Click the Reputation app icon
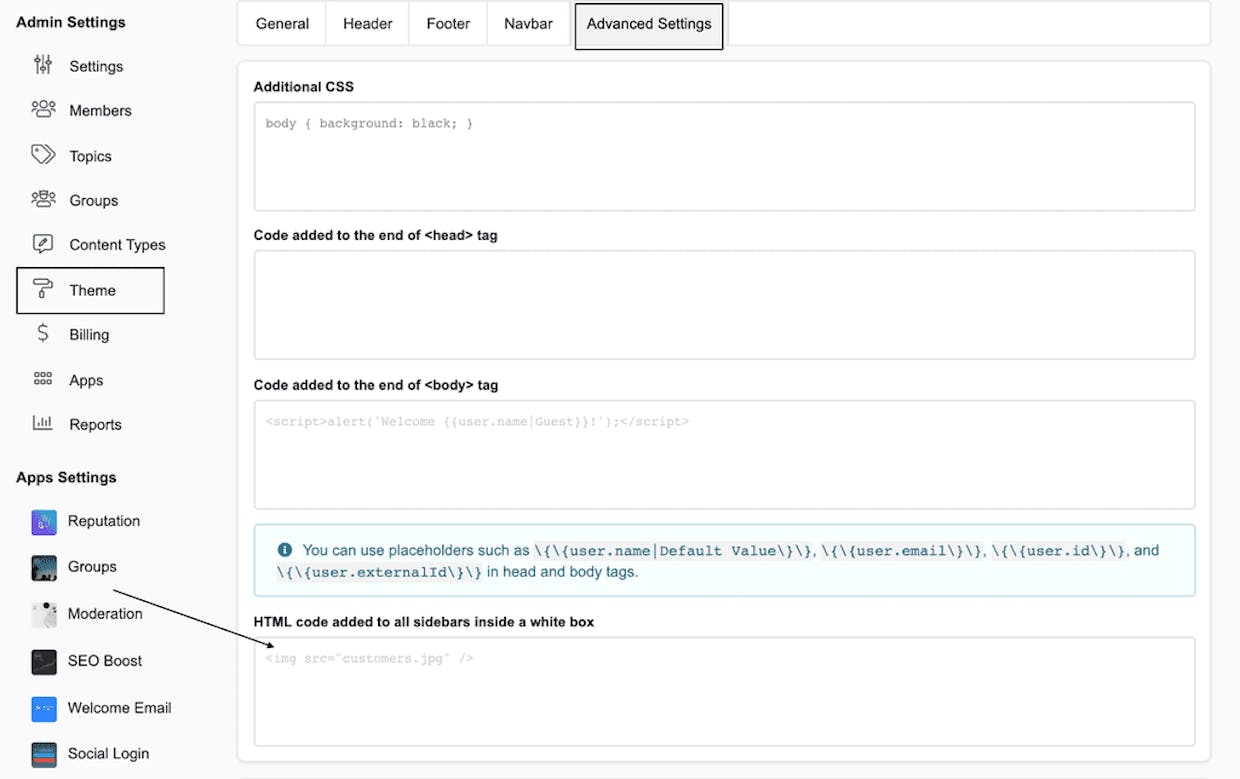Viewport: 1240px width, 779px height. (x=44, y=521)
